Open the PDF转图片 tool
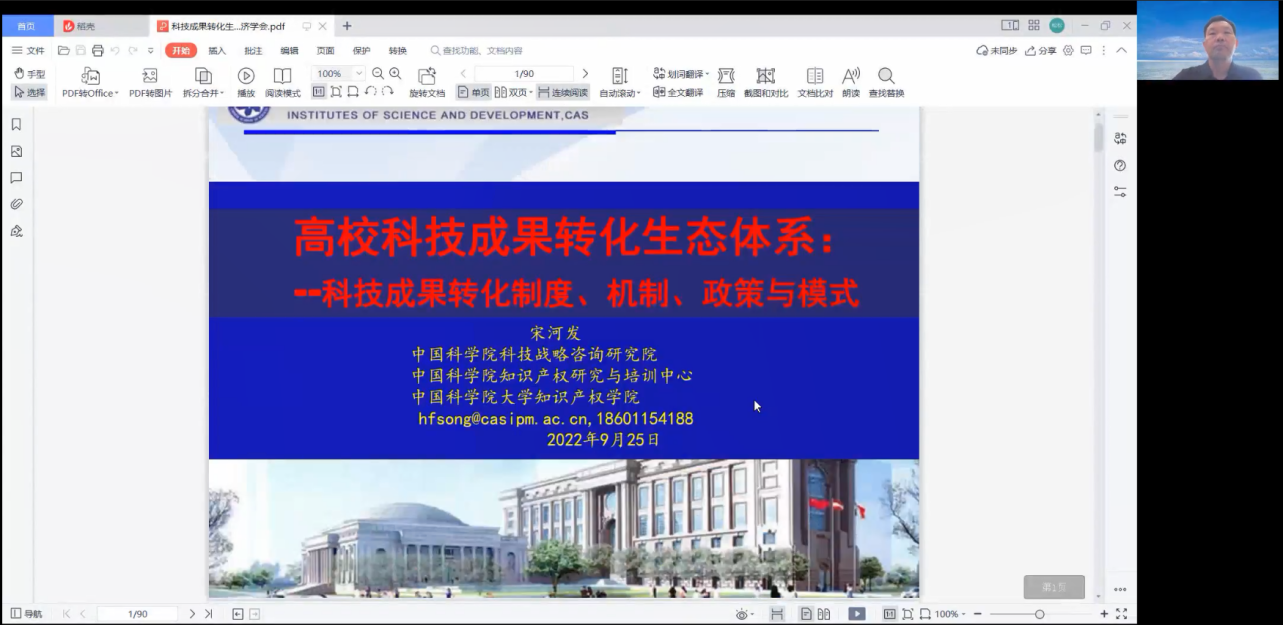This screenshot has width=1283, height=625. tap(150, 80)
